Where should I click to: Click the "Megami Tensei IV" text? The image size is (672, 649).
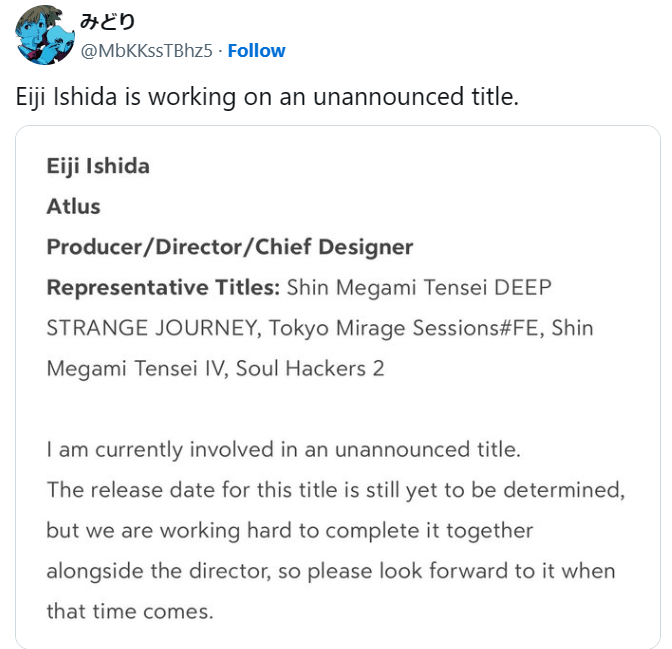tap(138, 368)
